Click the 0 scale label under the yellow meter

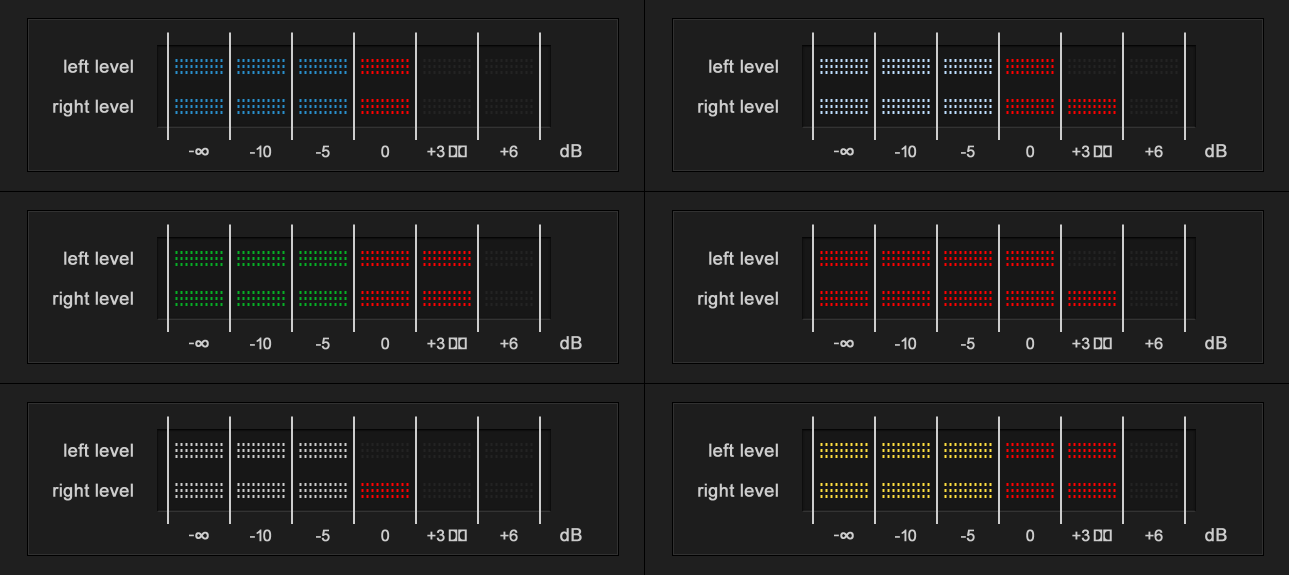pos(1030,536)
